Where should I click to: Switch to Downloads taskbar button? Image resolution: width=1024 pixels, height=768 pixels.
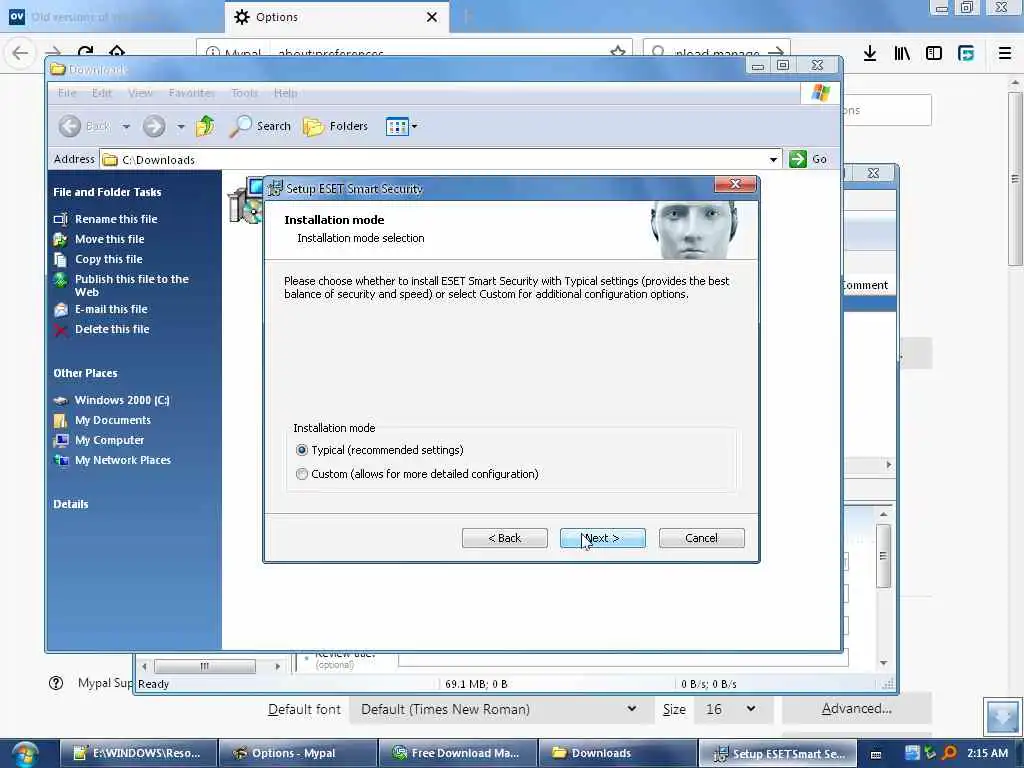point(617,753)
